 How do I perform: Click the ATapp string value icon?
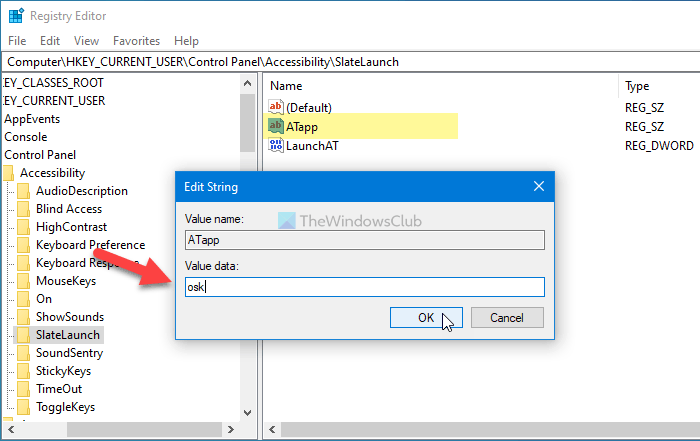[275, 126]
